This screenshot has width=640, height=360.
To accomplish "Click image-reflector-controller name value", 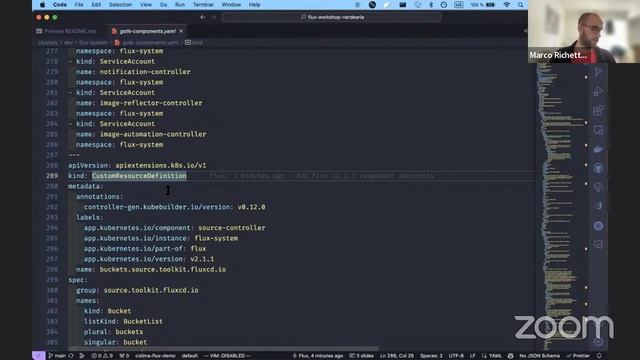I will (151, 103).
